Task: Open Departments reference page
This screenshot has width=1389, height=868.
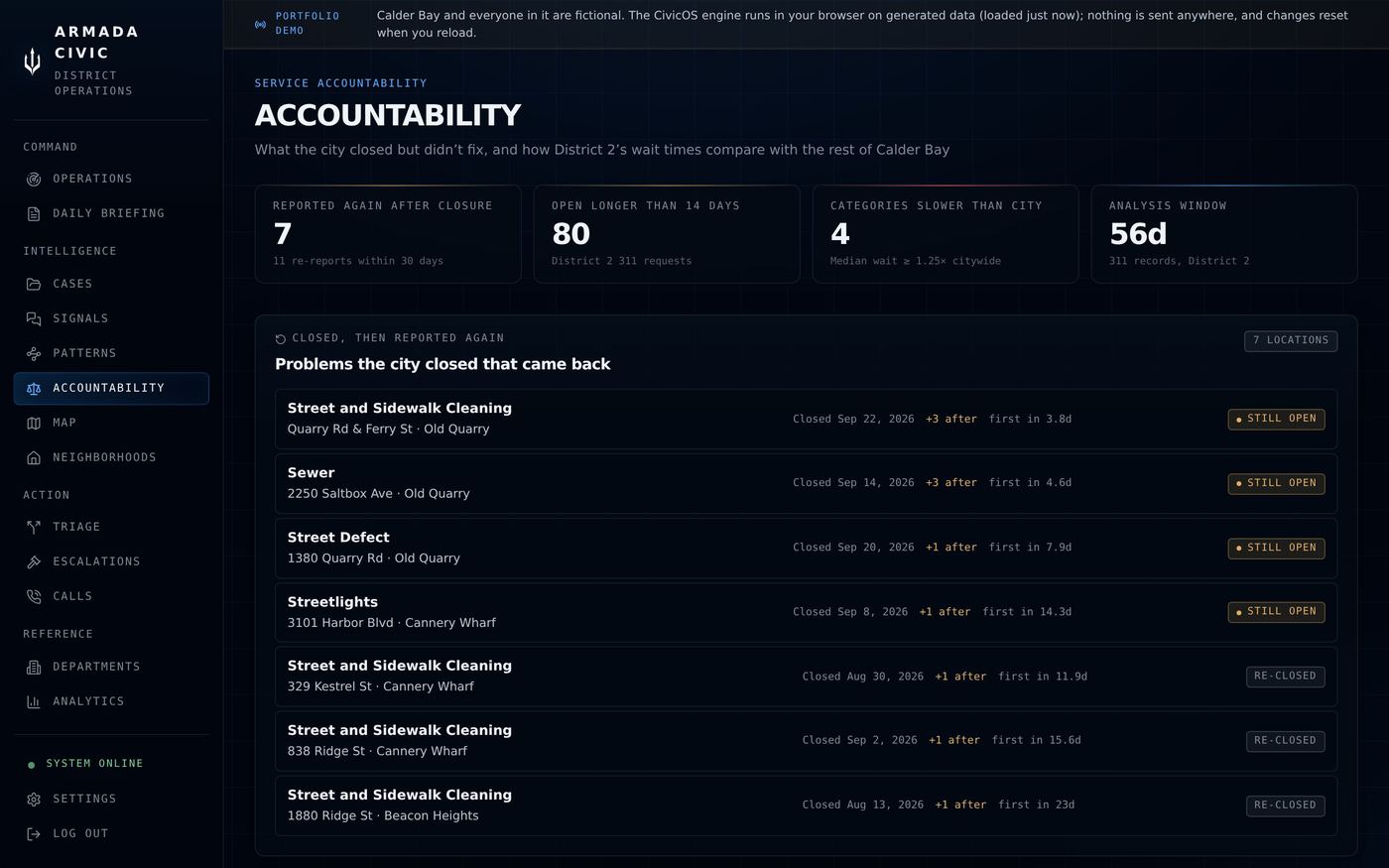Action: point(111,667)
